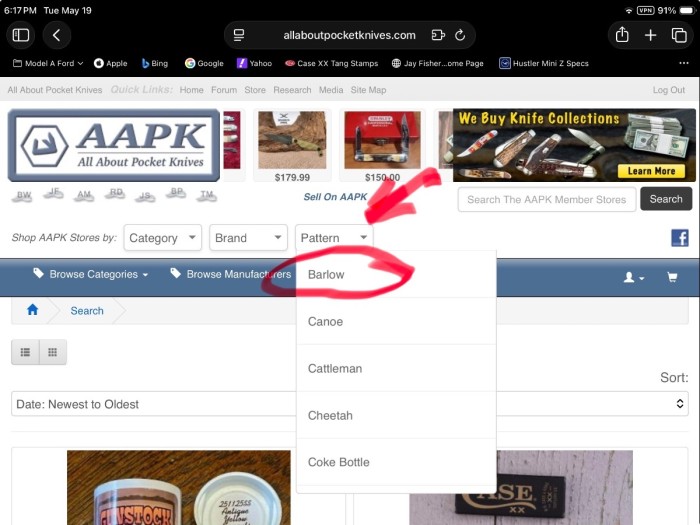This screenshot has width=700, height=525.
Task: Switch to list view layout
Action: (25, 352)
